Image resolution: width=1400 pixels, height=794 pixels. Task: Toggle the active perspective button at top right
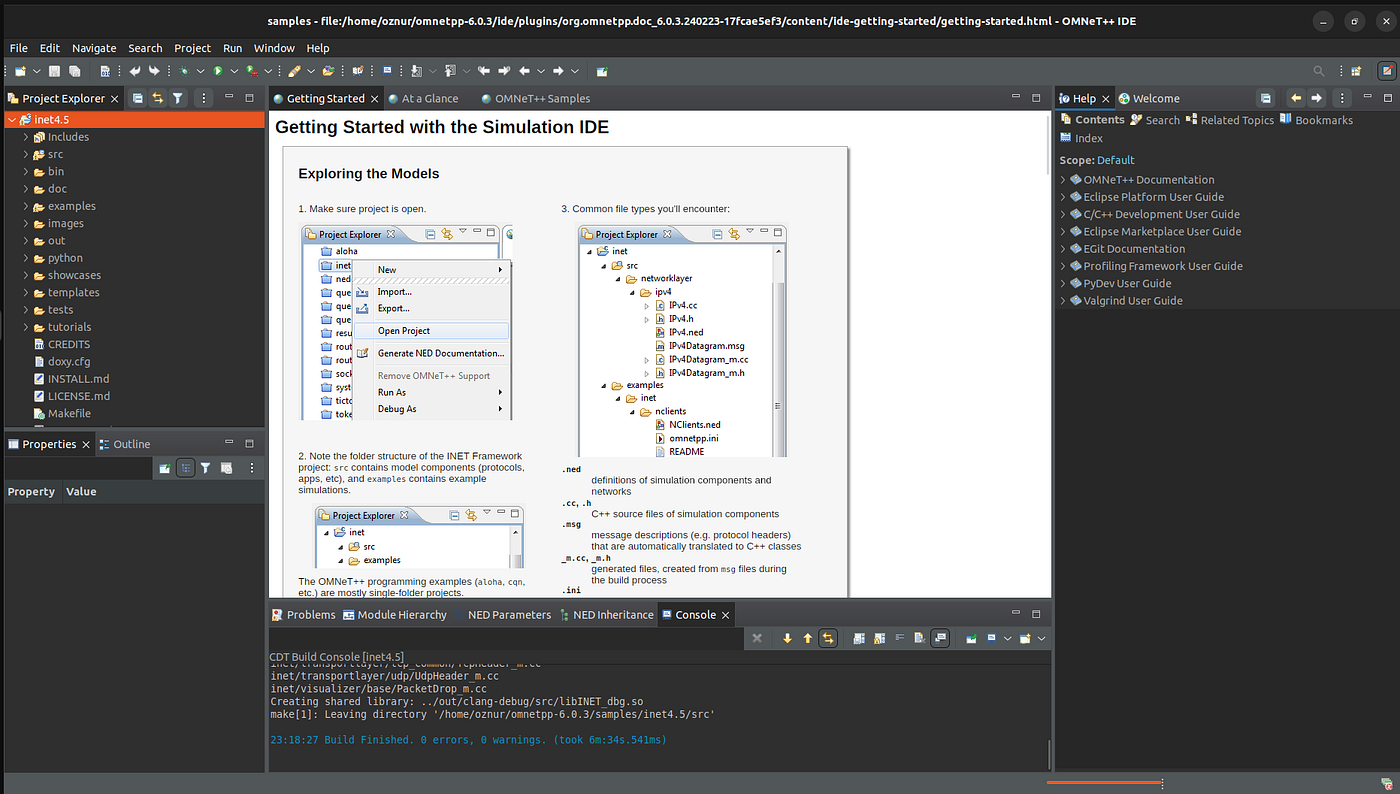click(x=1386, y=71)
